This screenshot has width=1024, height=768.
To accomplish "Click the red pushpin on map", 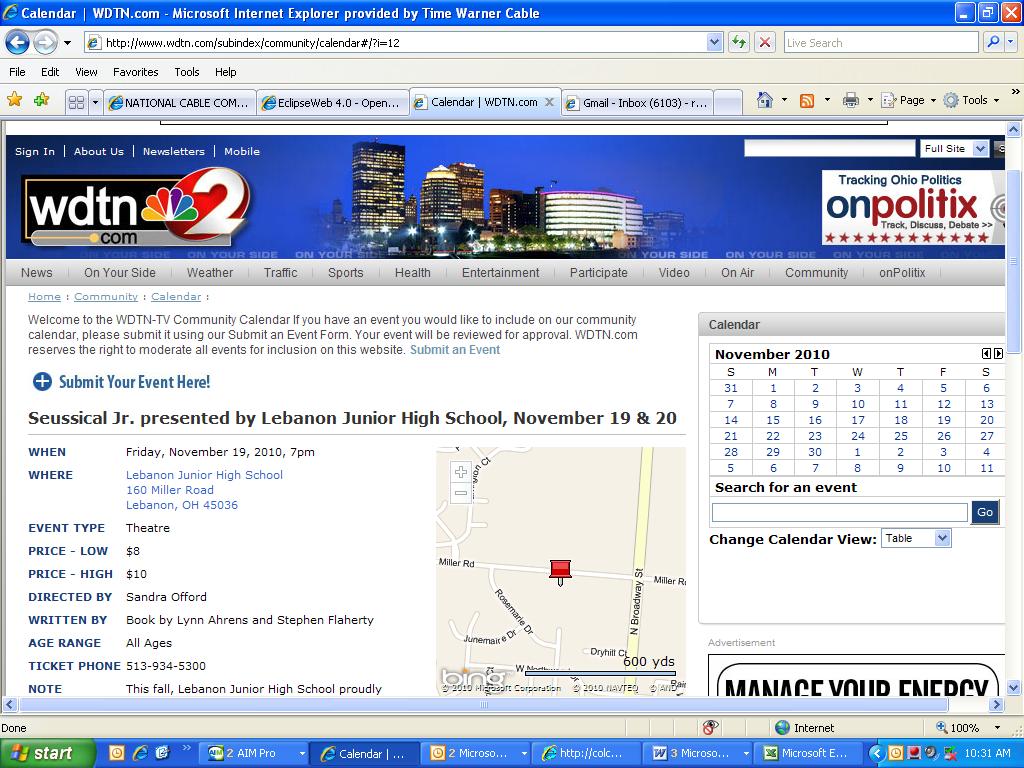I will tap(560, 571).
